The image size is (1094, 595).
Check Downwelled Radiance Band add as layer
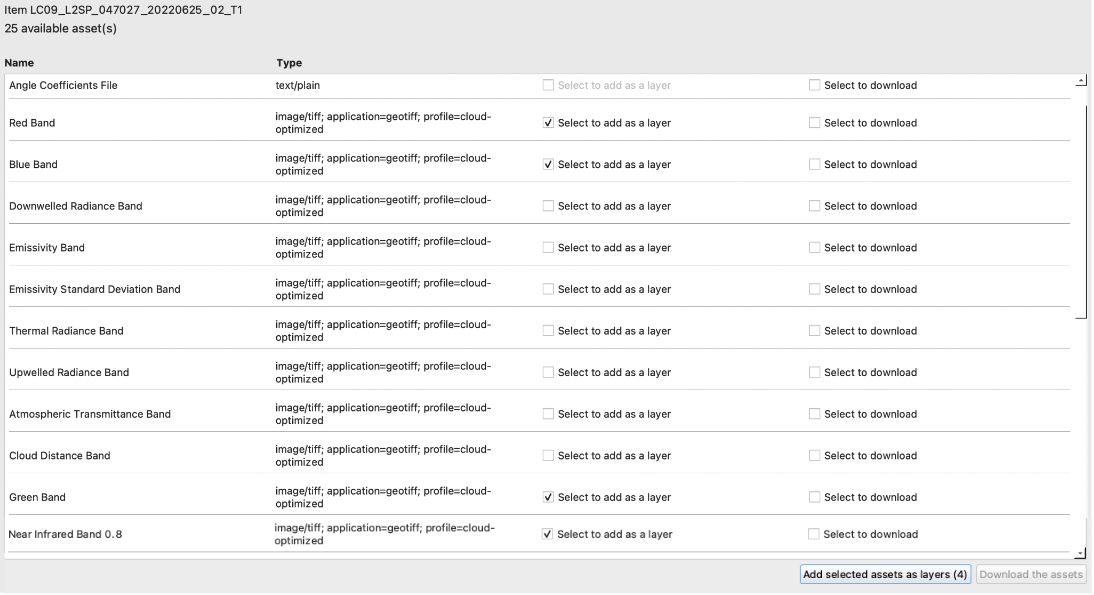tap(548, 206)
